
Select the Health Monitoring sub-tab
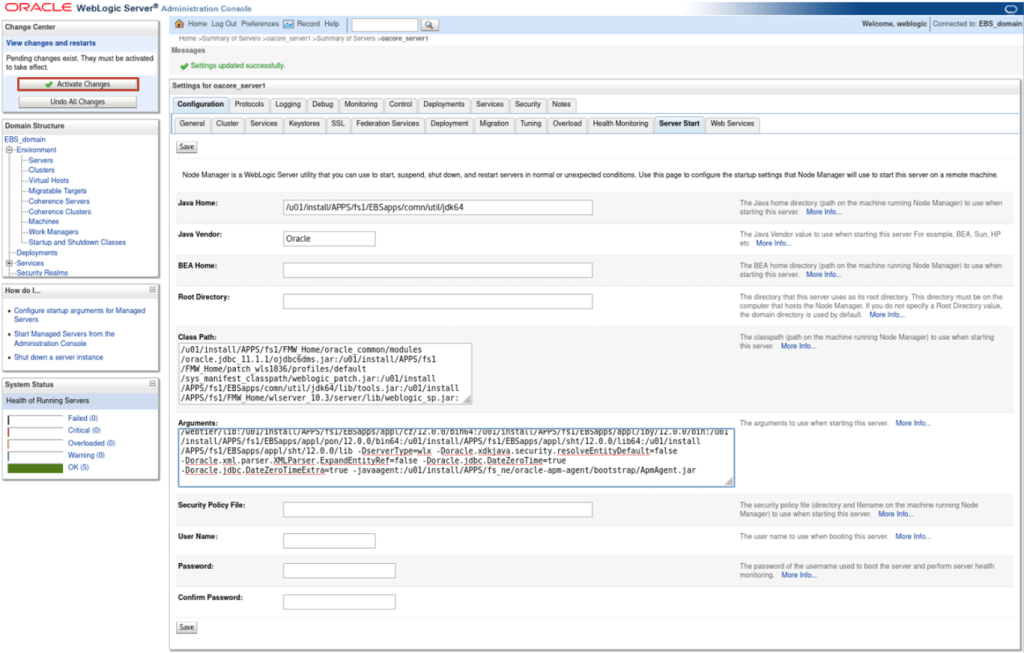click(x=620, y=124)
